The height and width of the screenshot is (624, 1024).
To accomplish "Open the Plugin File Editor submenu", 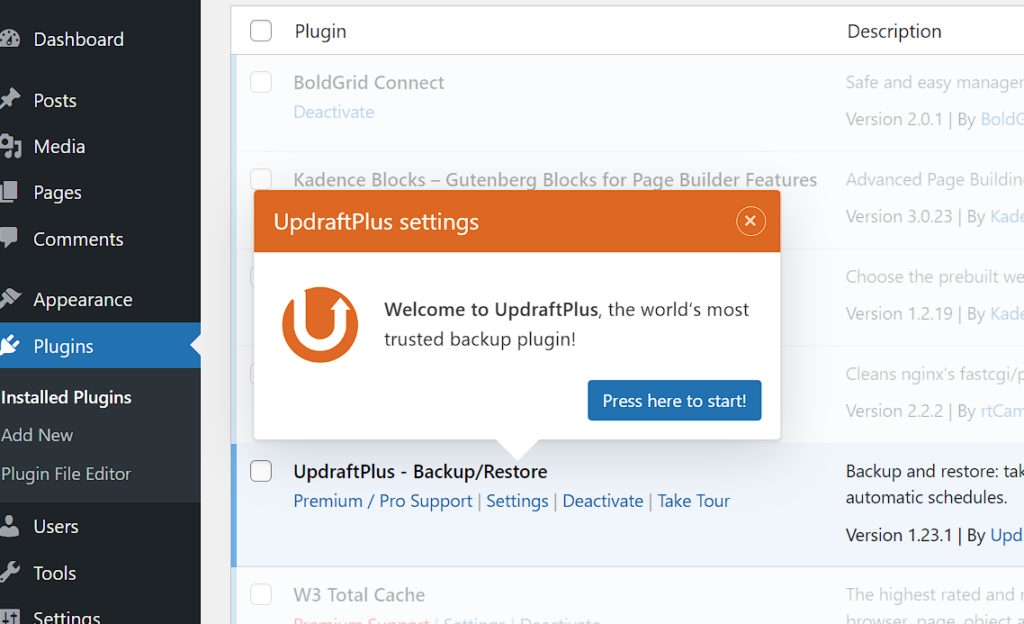I will (66, 474).
